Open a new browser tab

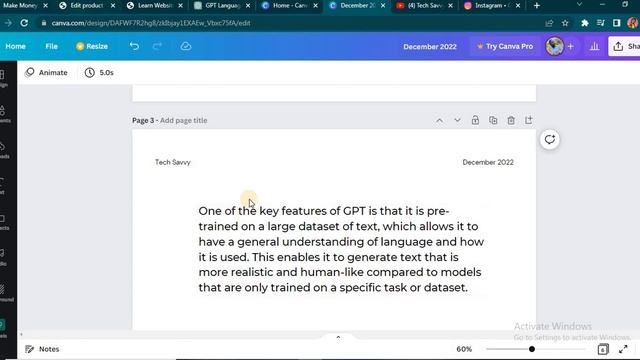537,6
